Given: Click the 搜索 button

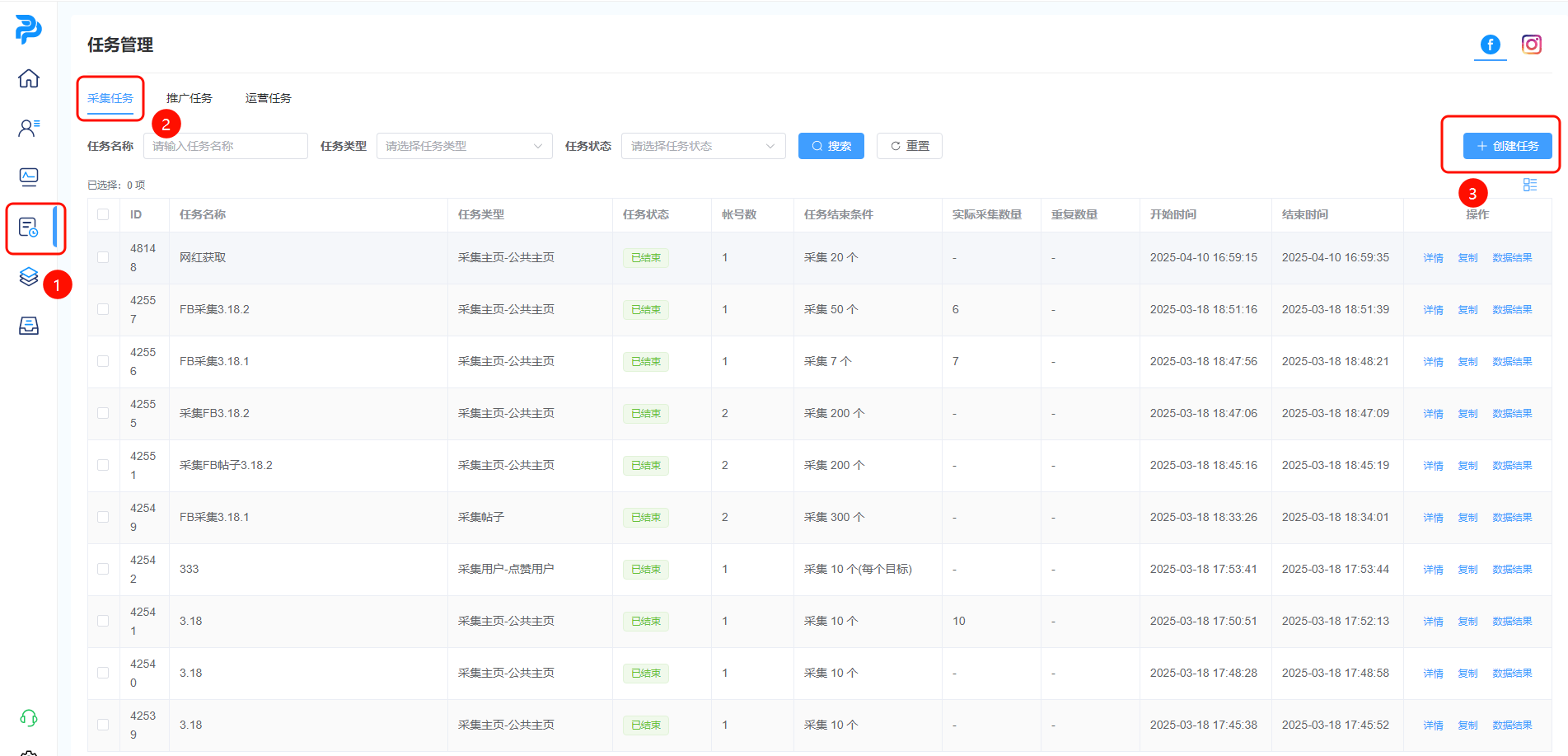Looking at the screenshot, I should click(x=831, y=146).
